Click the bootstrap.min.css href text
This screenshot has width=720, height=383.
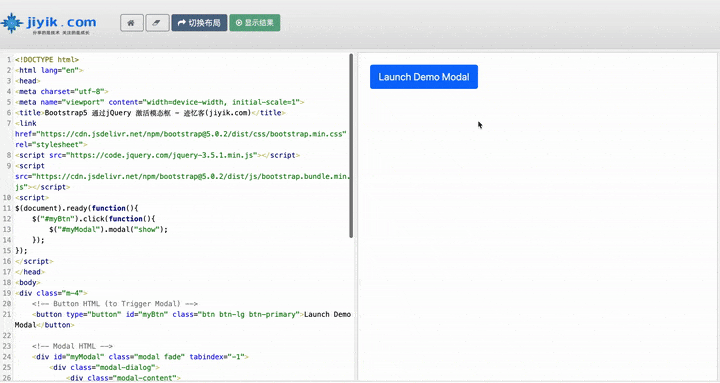180,134
